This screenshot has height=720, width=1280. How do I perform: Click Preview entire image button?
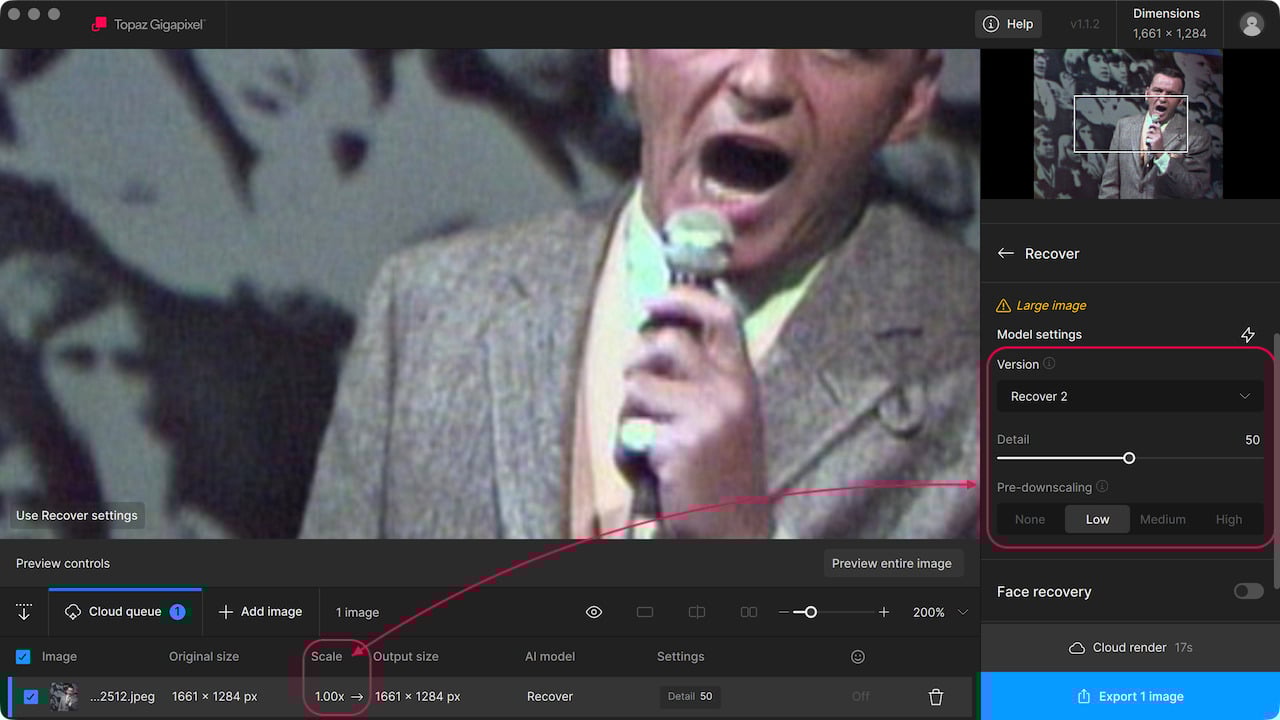point(891,564)
